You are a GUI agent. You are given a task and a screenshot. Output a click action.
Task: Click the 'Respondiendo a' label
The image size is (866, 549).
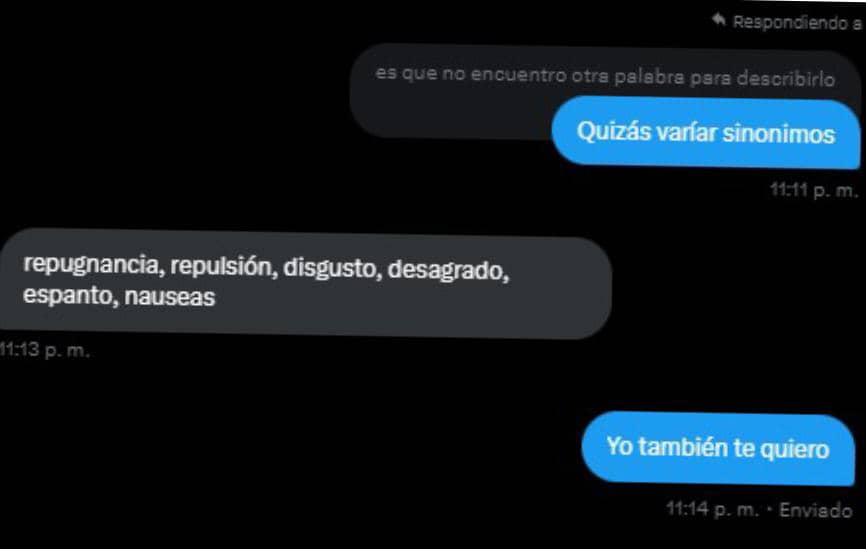point(797,22)
